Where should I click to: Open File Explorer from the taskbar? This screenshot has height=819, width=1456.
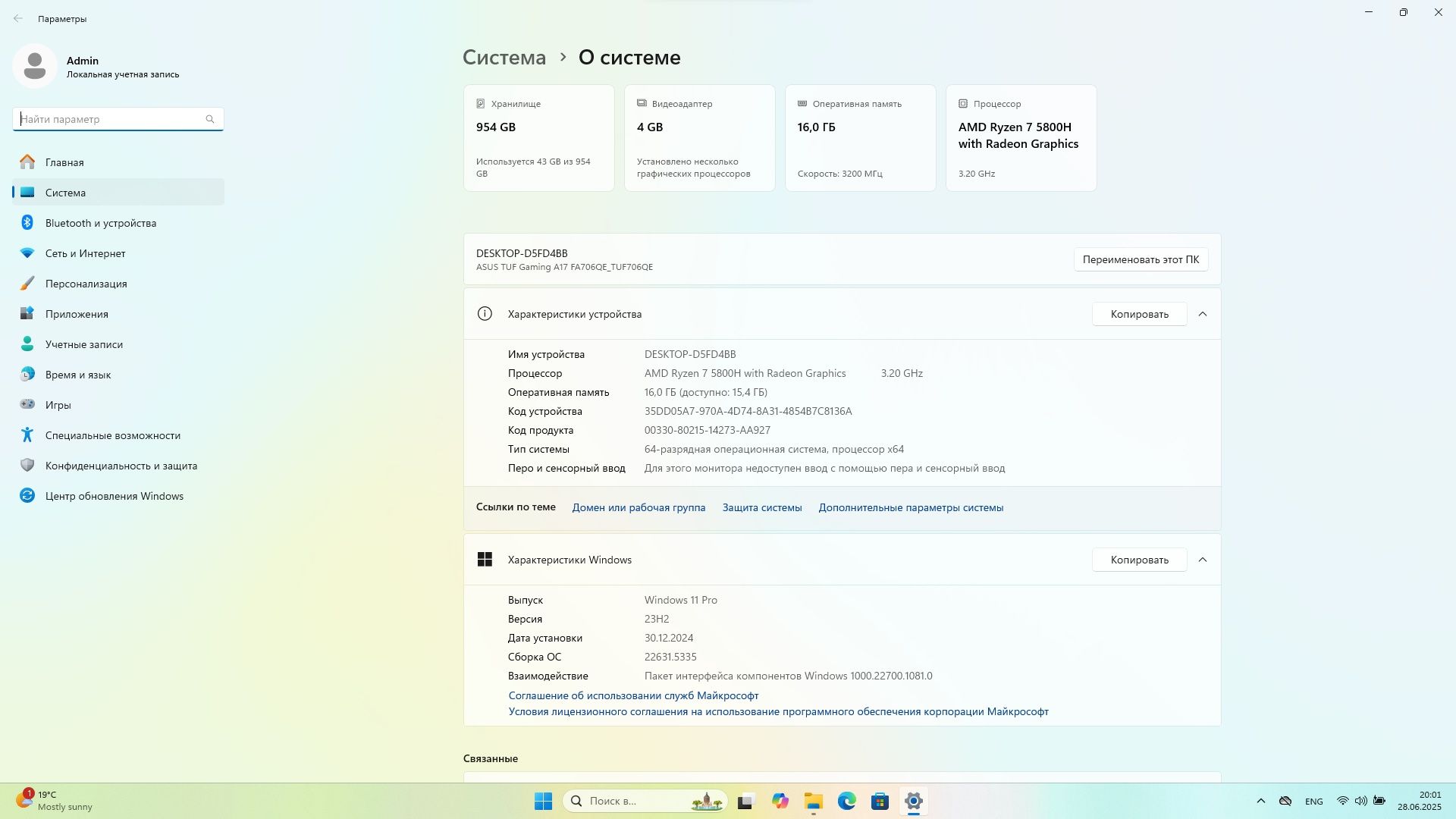point(813,801)
